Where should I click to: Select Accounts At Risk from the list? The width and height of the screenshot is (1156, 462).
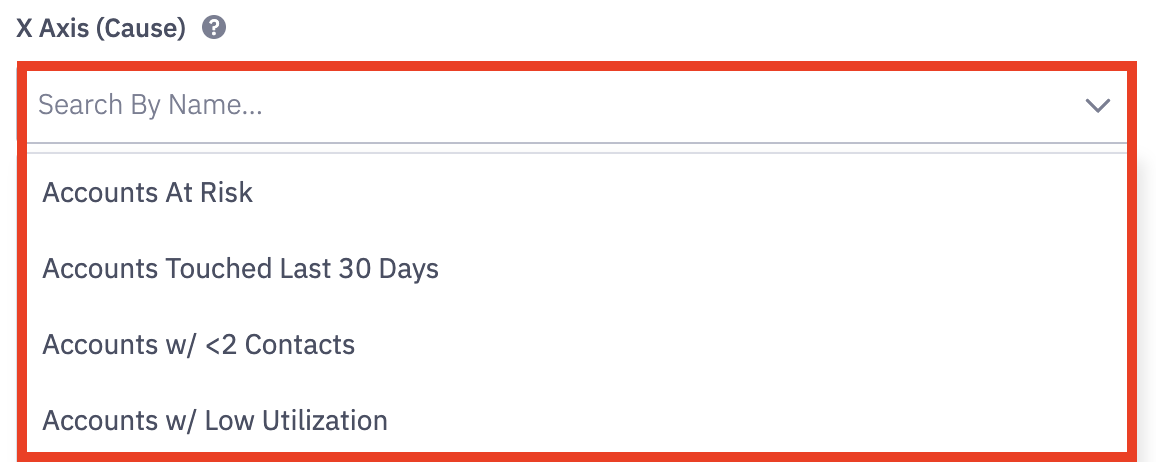(148, 193)
